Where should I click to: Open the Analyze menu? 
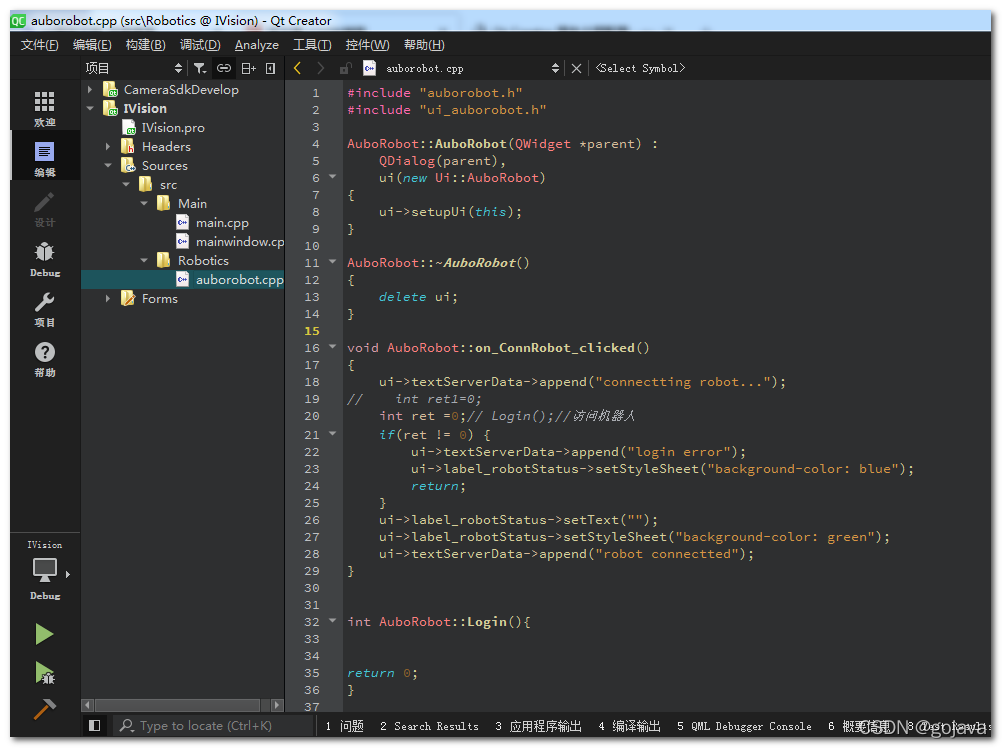pos(256,45)
